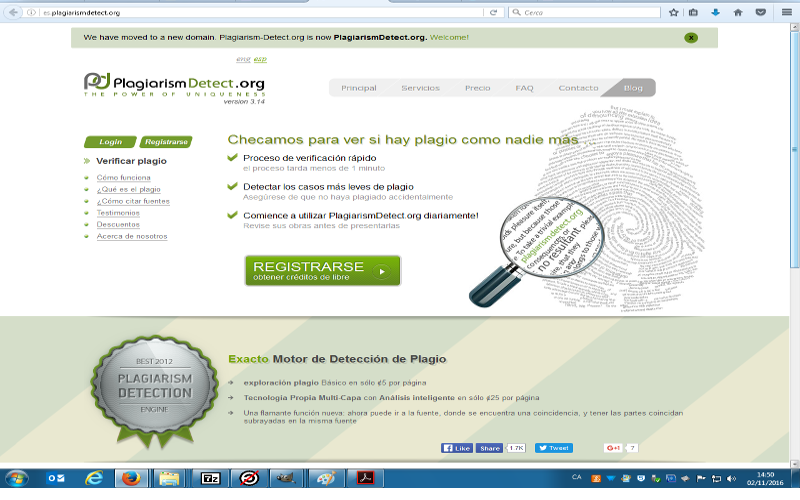
Task: Click the bookmark star icon
Action: [675, 12]
